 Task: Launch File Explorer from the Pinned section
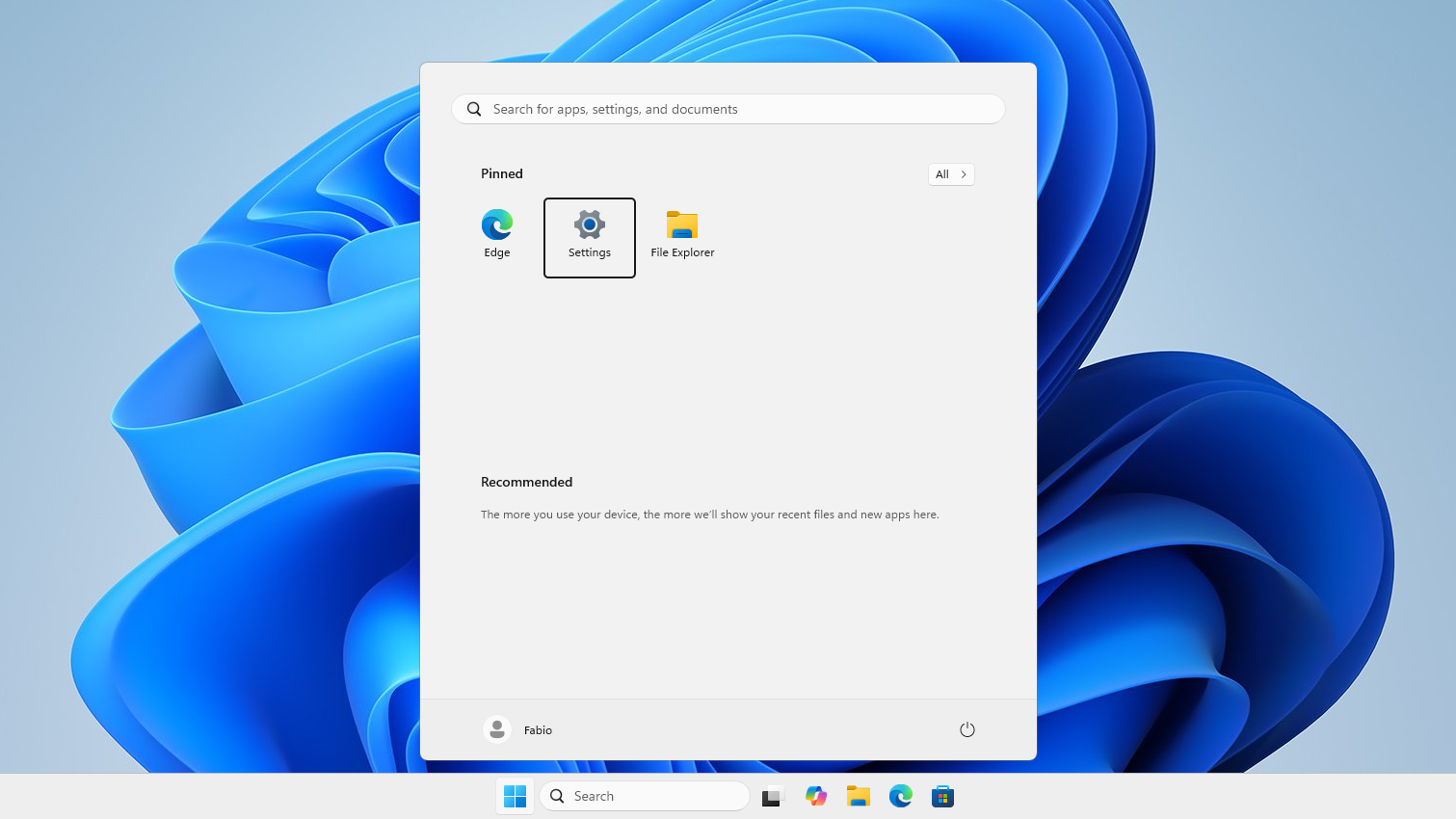pos(682,236)
